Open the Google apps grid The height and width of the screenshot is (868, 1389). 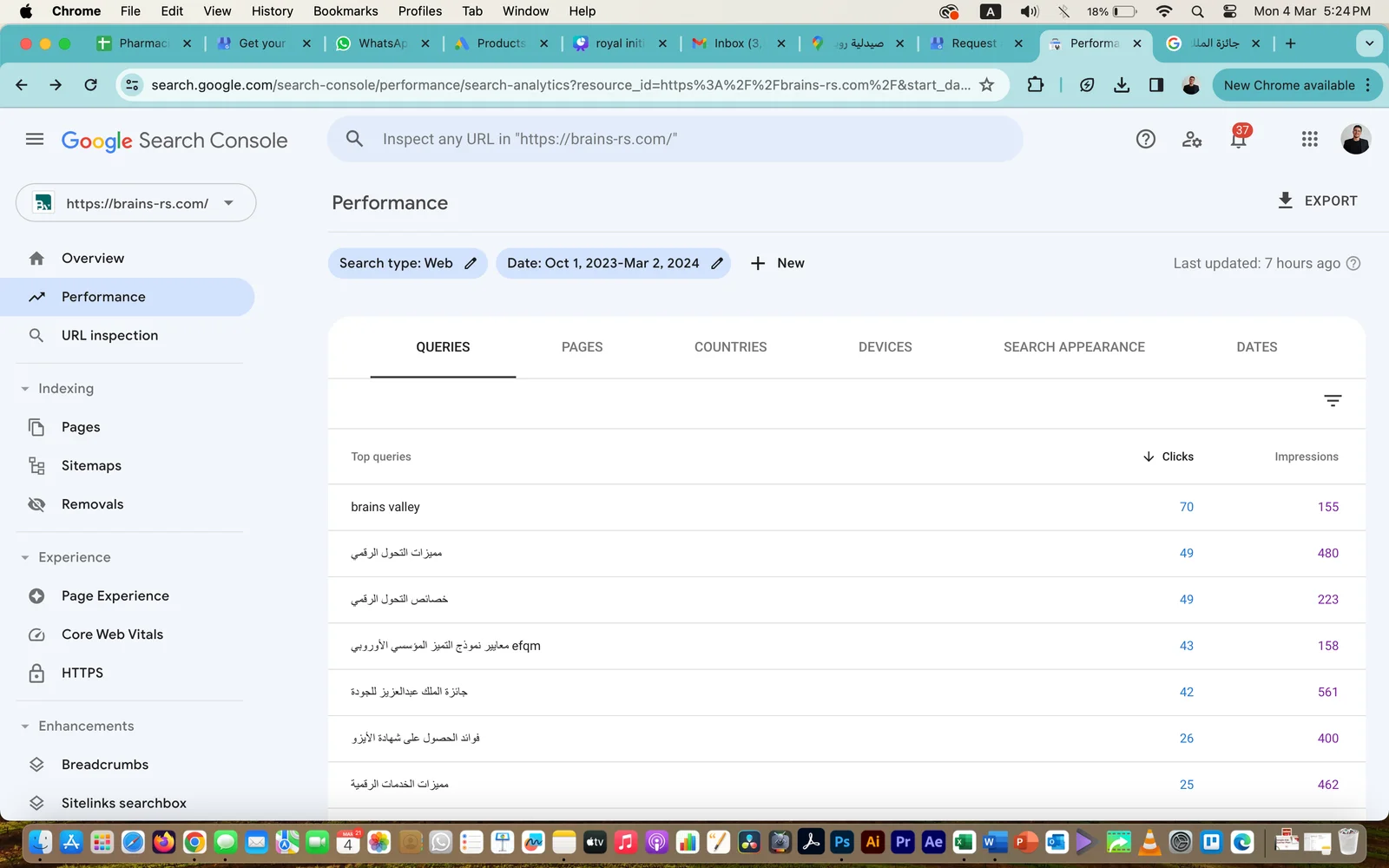point(1309,139)
